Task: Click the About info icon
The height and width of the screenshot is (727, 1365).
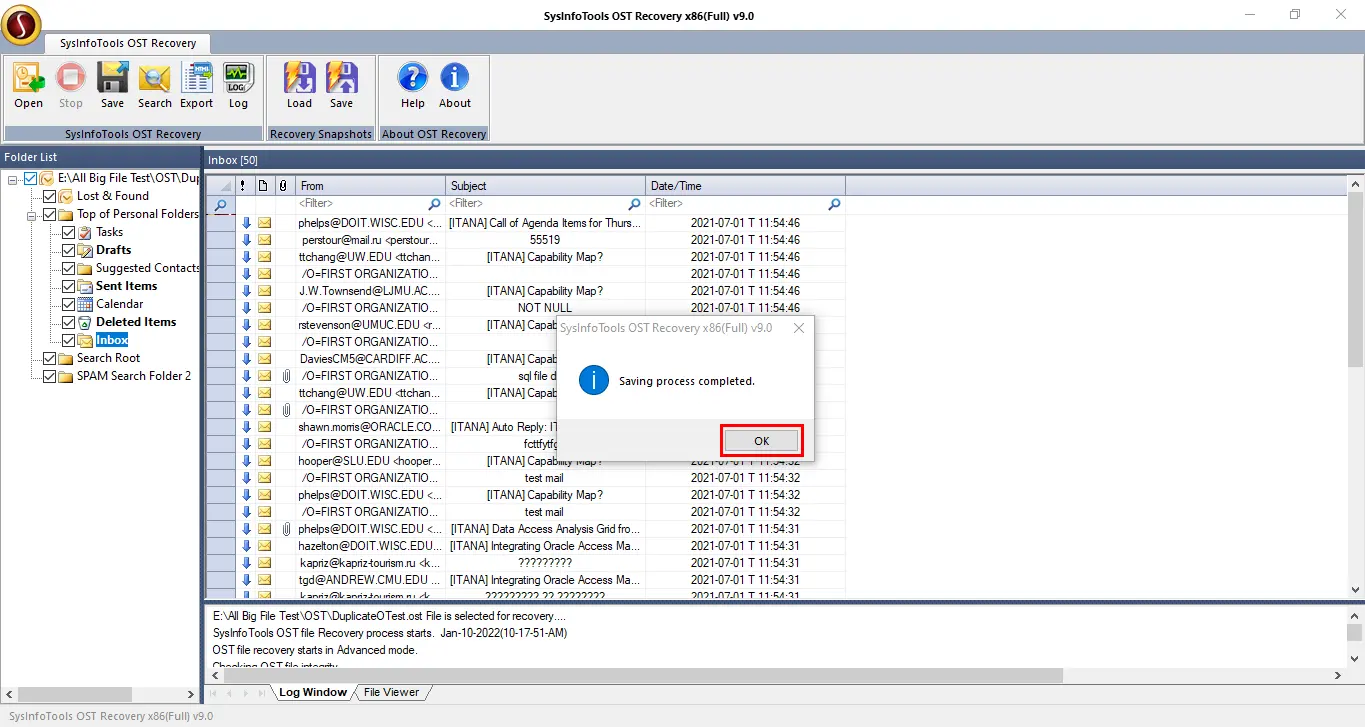Action: pyautogui.click(x=454, y=79)
